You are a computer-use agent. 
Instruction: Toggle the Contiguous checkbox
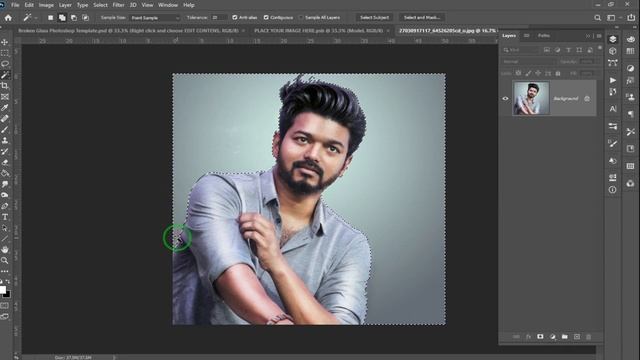[266, 18]
